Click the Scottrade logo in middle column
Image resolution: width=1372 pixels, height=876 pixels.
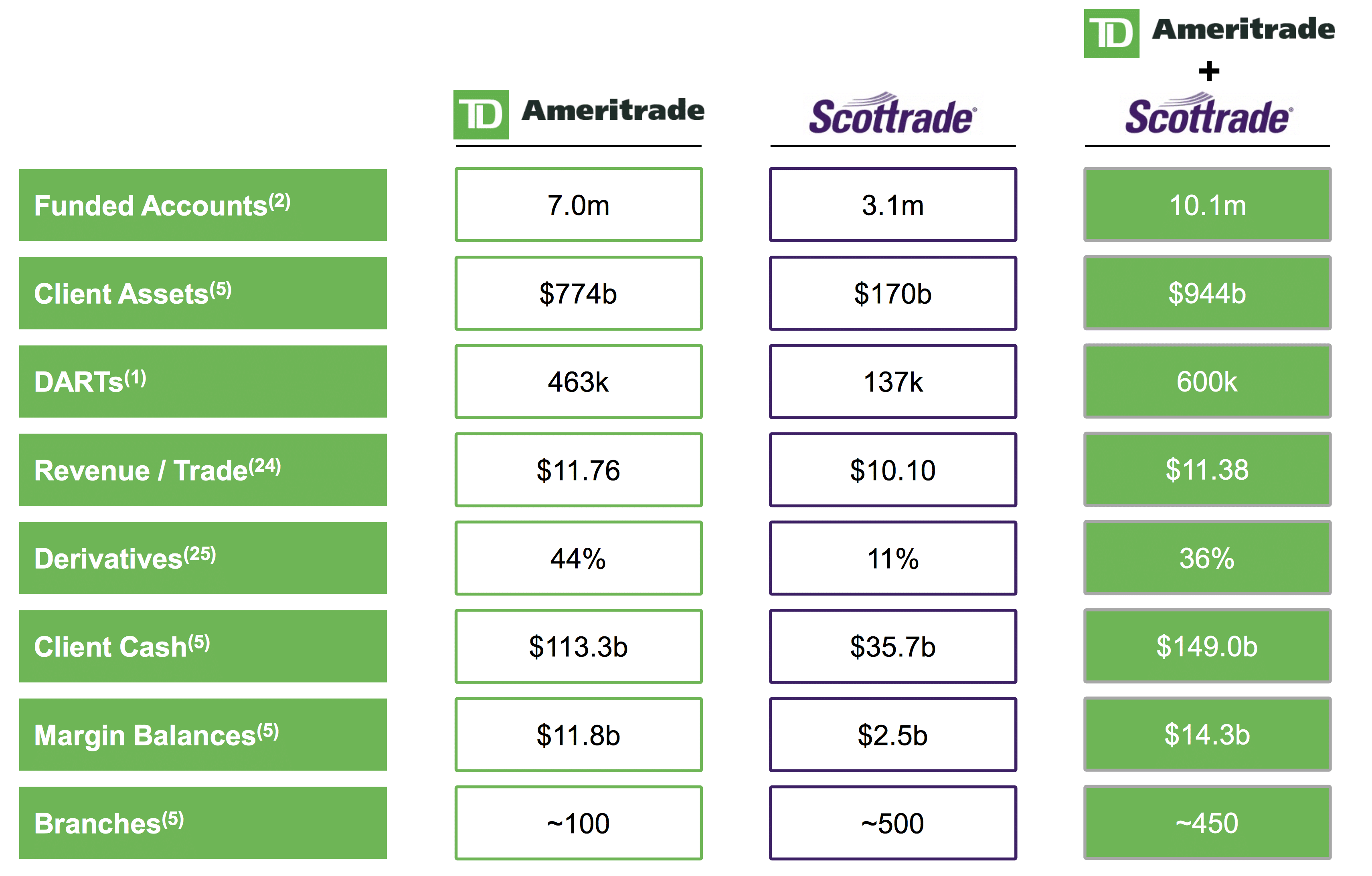click(892, 115)
